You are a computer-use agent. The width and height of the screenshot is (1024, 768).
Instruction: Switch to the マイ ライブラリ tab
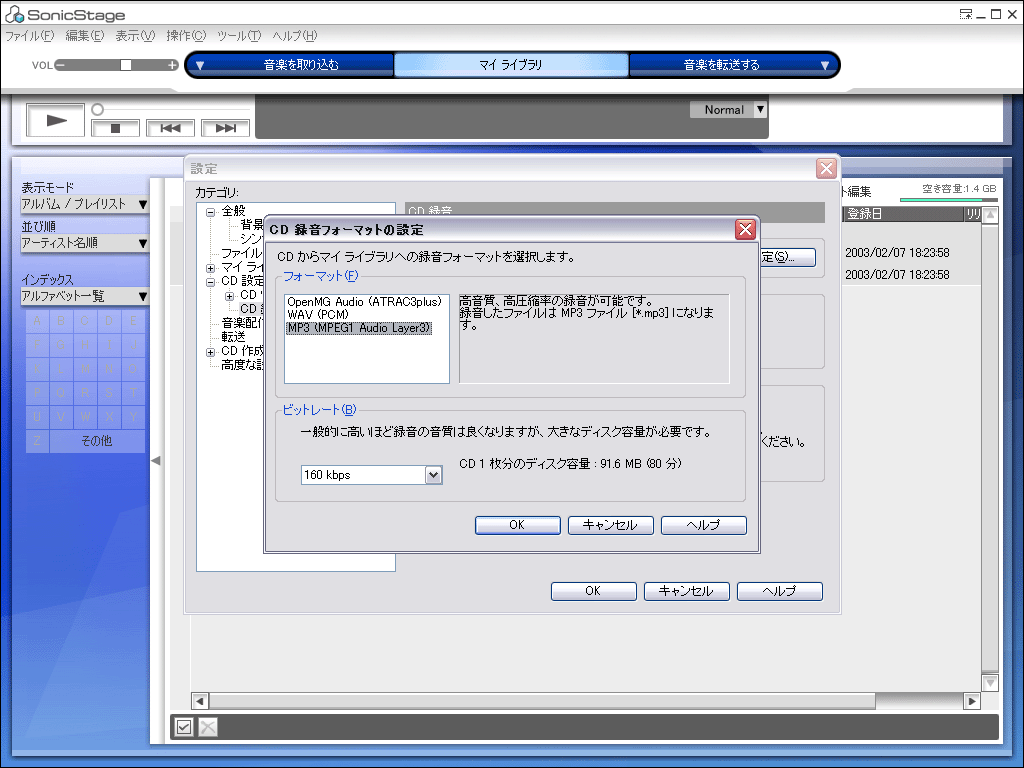[x=511, y=65]
